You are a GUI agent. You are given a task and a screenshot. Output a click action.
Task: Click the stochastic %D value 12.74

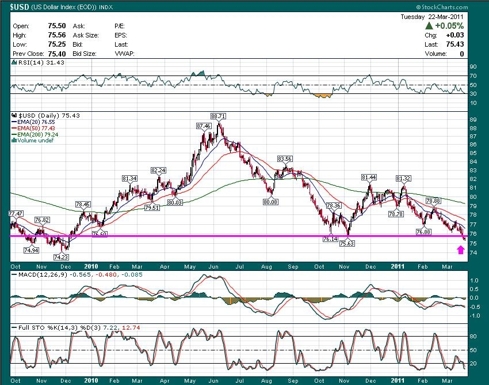(131, 328)
